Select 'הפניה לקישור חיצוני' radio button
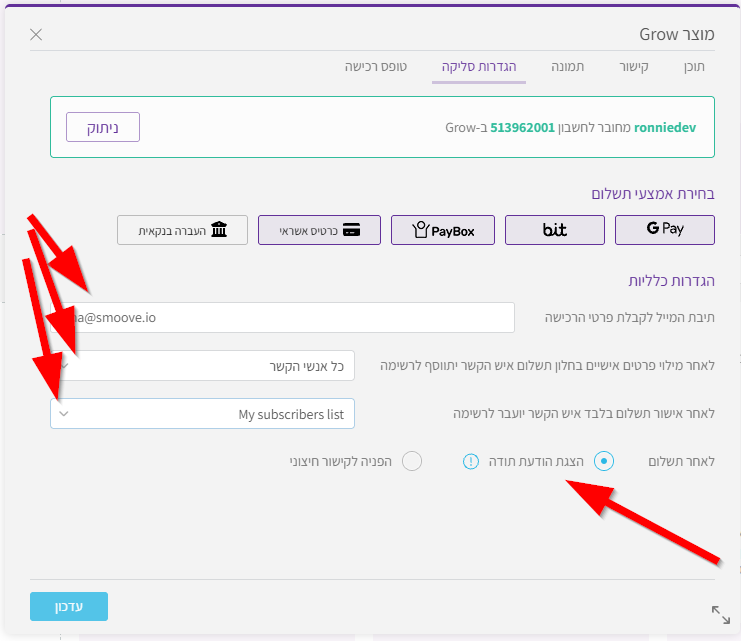 coord(411,461)
